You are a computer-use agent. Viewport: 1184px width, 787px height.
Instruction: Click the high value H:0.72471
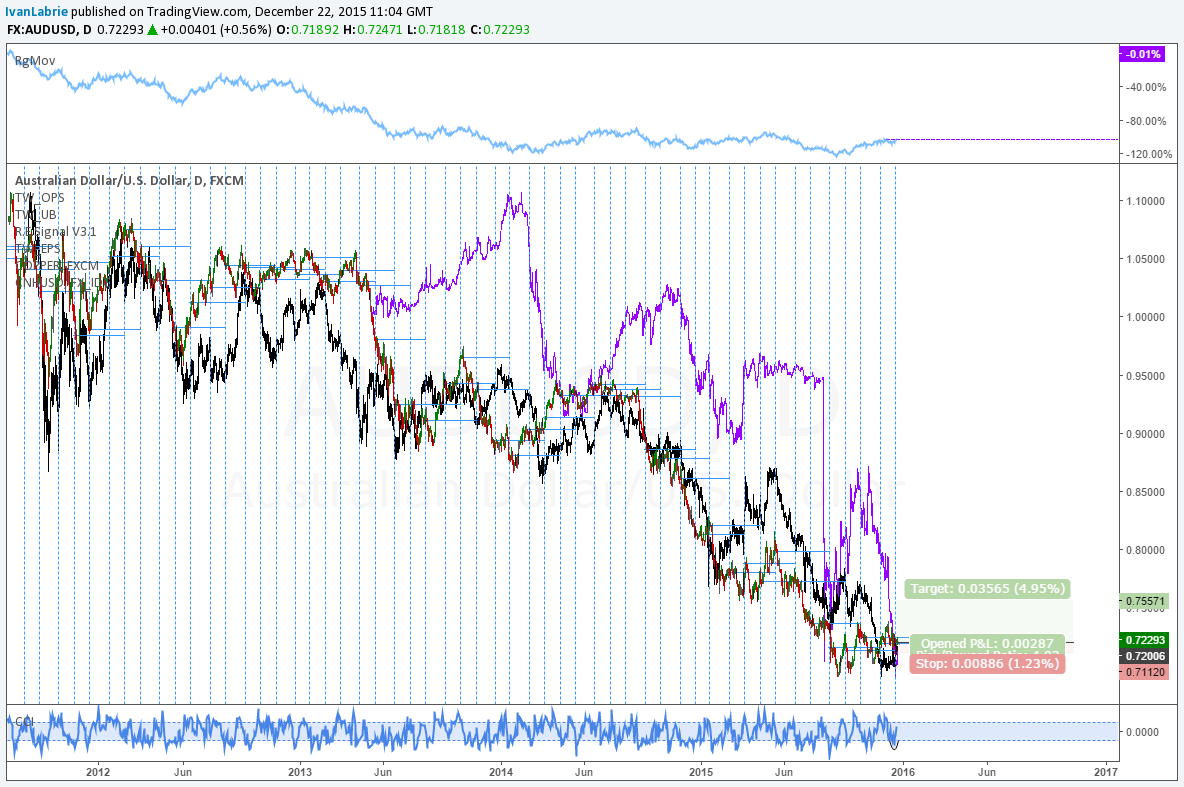[373, 29]
